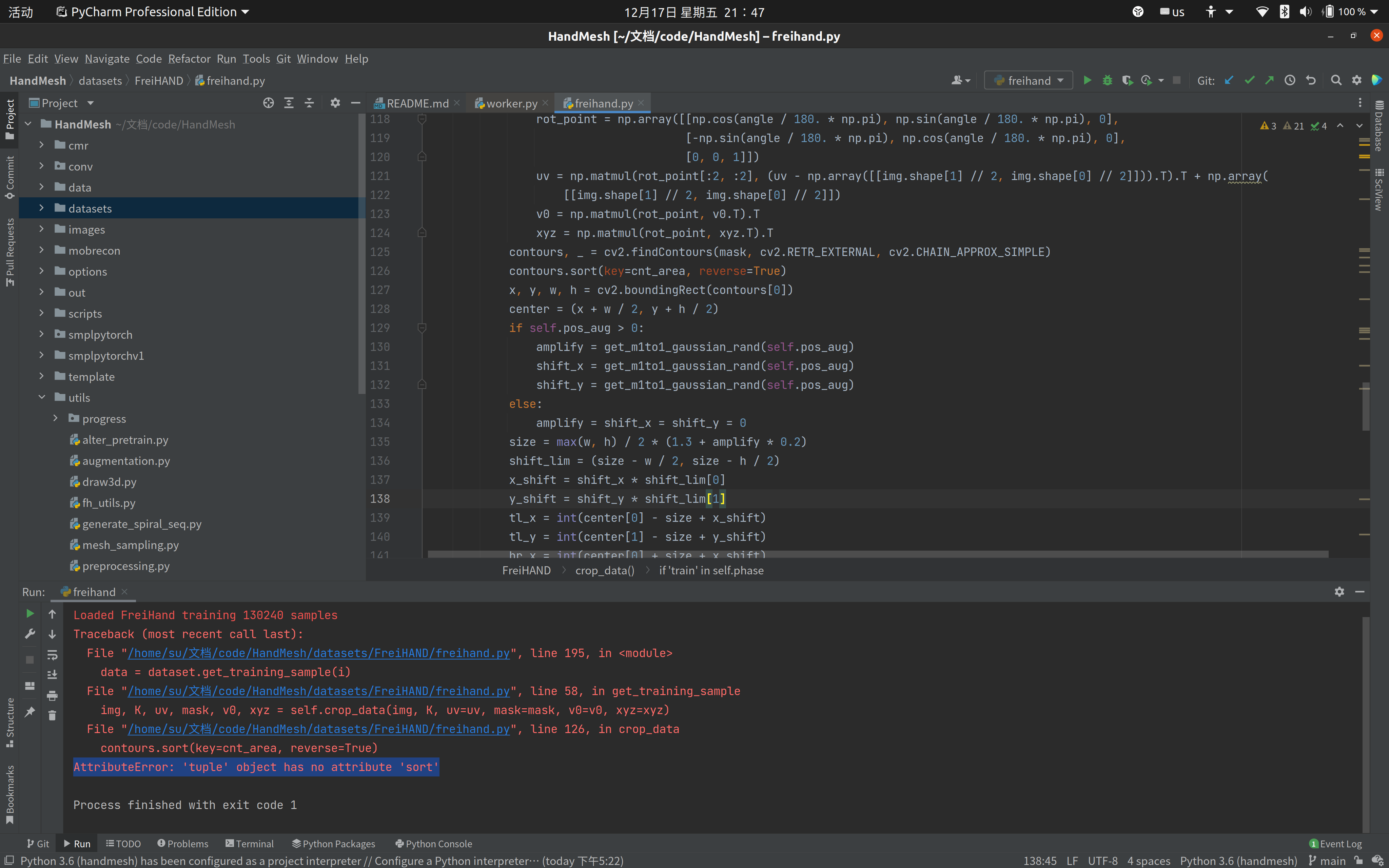Select opened file target icon in Project
Image resolution: width=1389 pixels, height=868 pixels.
click(x=268, y=103)
